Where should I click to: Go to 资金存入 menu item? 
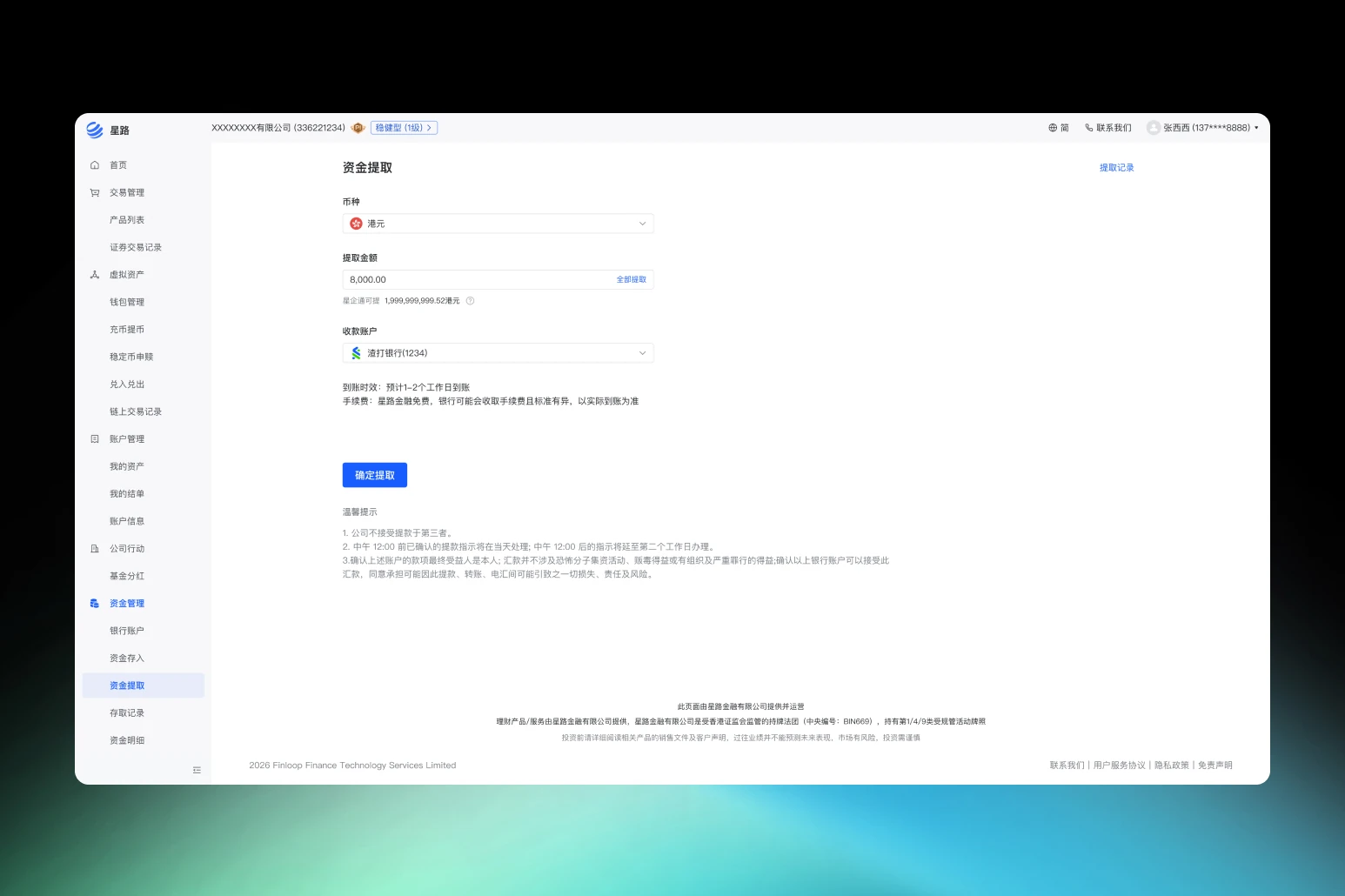click(127, 659)
